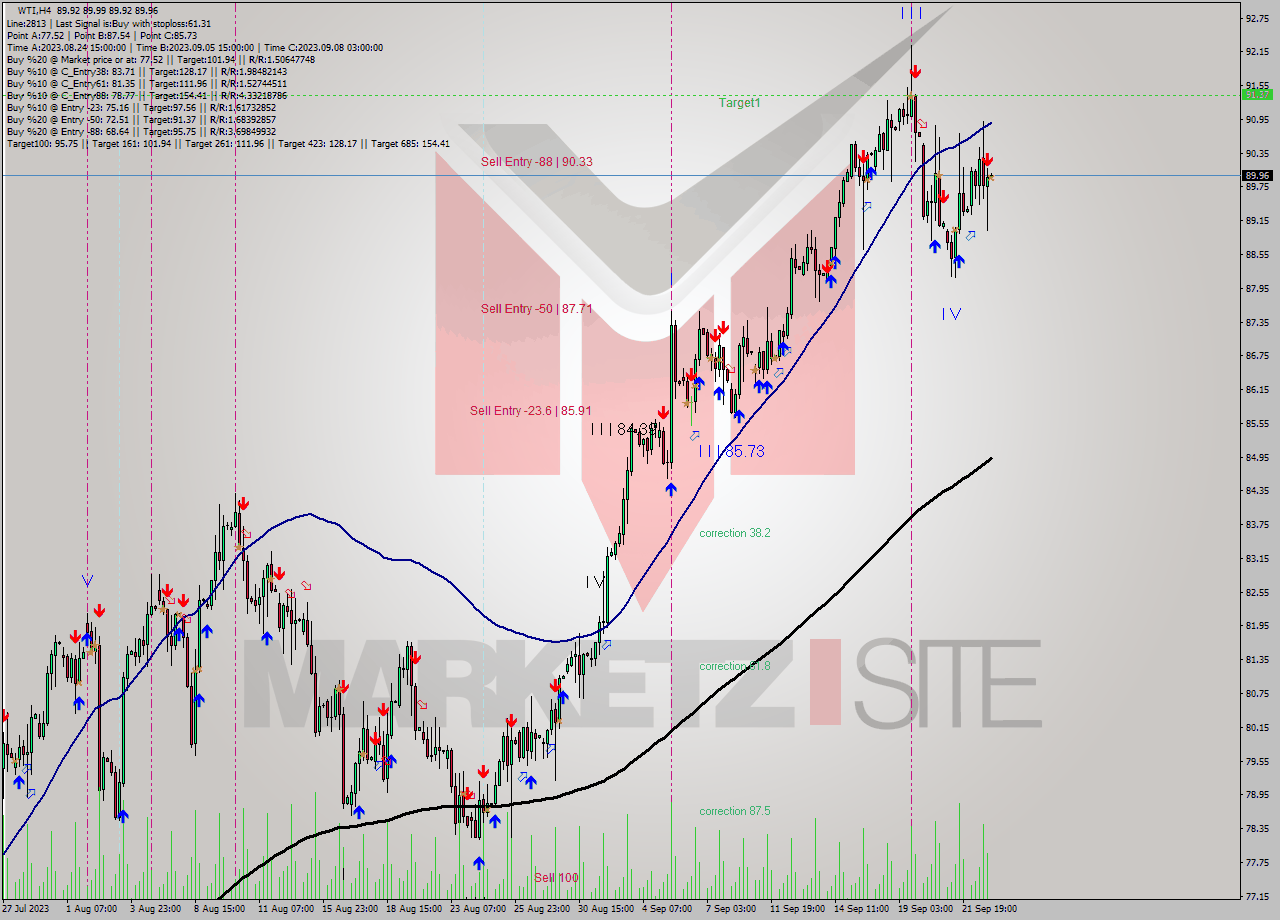Click the 'Sell Entry -23.6 | 85.91' label
Screen dimensions: 1280x920
click(531, 411)
